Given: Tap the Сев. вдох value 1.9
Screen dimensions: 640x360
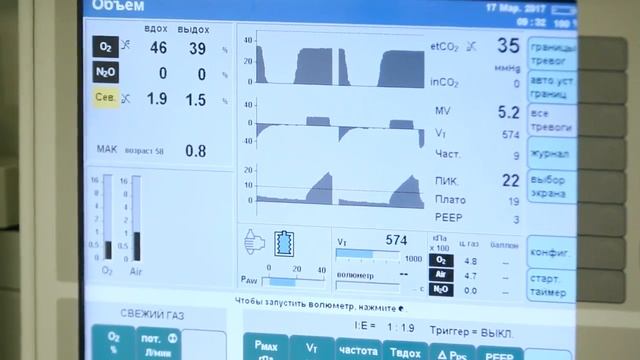Looking at the screenshot, I should click(157, 99).
